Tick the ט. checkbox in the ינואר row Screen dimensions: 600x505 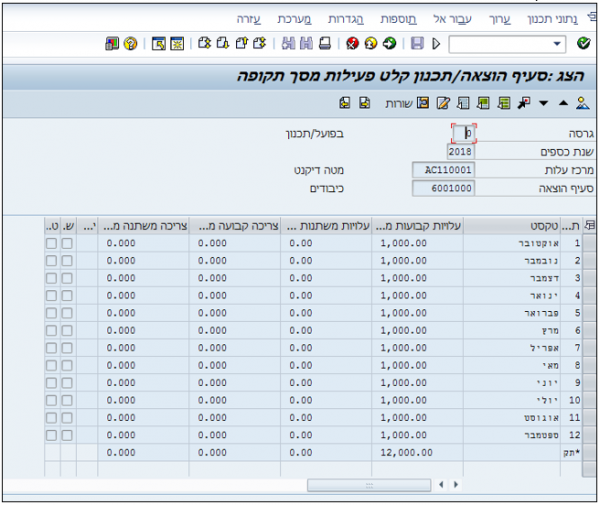pyautogui.click(x=51, y=296)
